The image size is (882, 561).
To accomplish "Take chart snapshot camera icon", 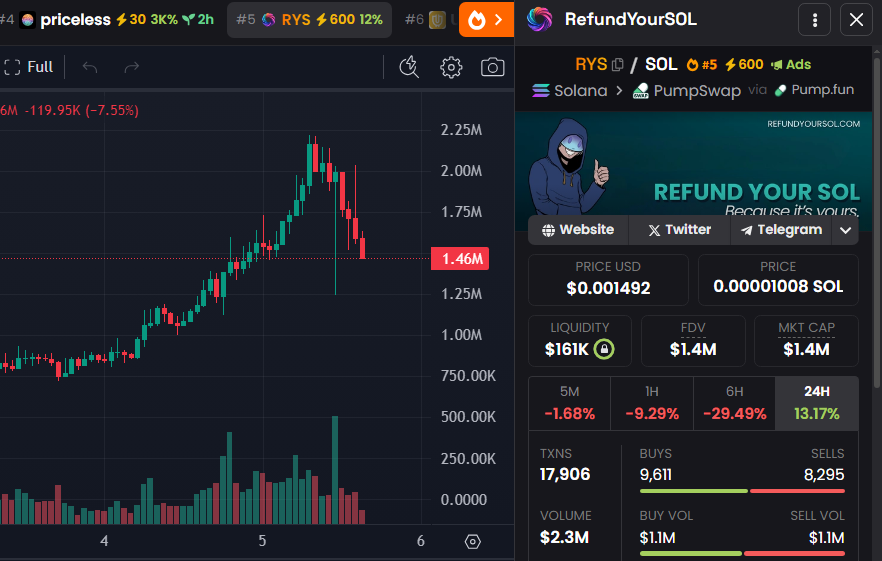I will [x=492, y=67].
